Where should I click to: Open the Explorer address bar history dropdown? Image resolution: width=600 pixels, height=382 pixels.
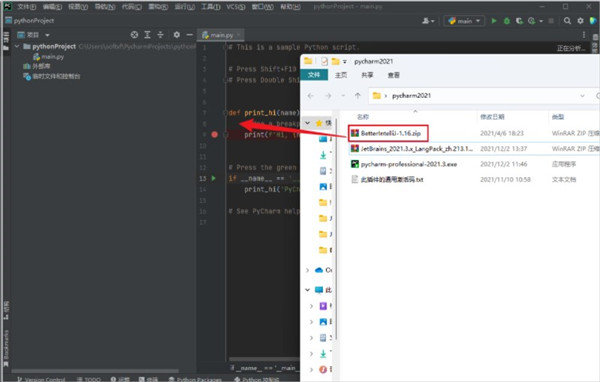click(x=582, y=96)
